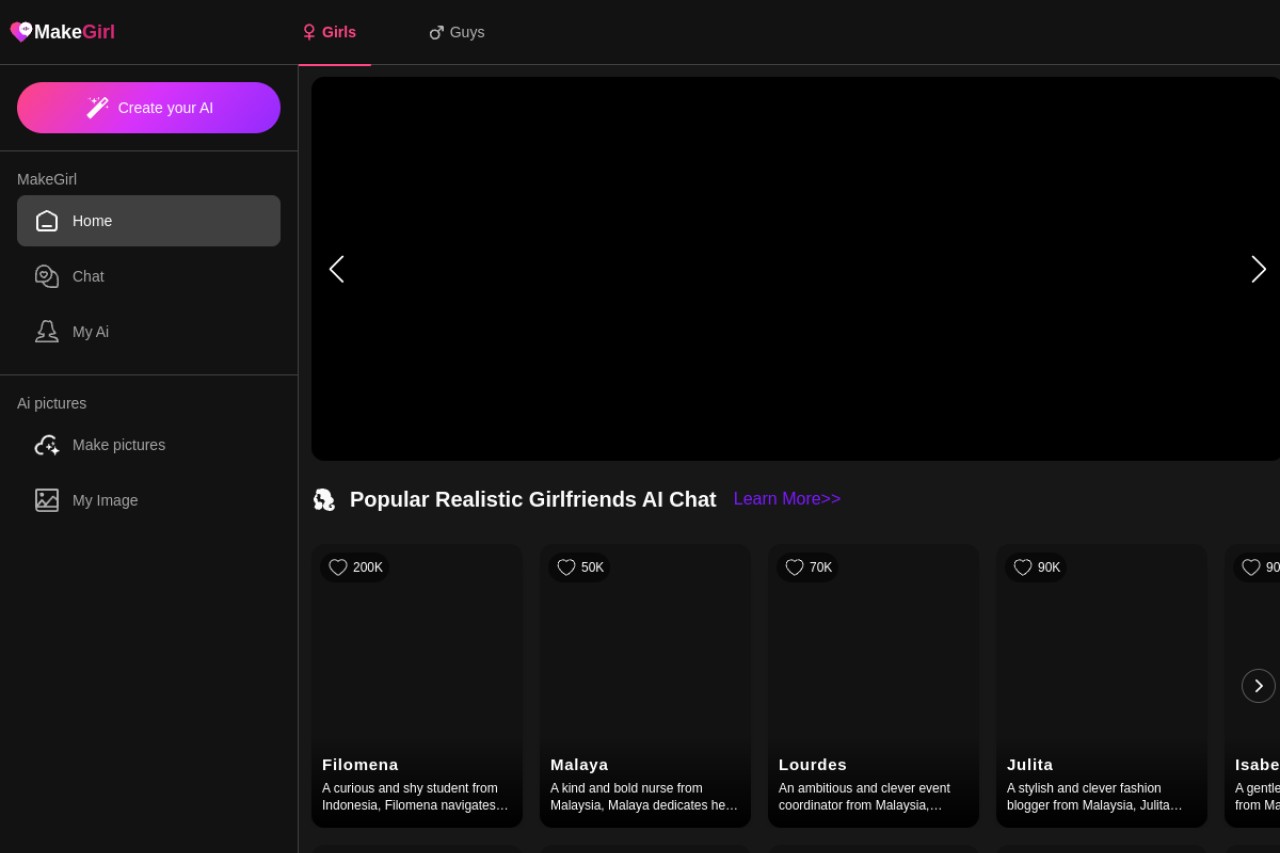Open Julita's profile card
Viewport: 1280px width, 853px height.
point(1101,686)
